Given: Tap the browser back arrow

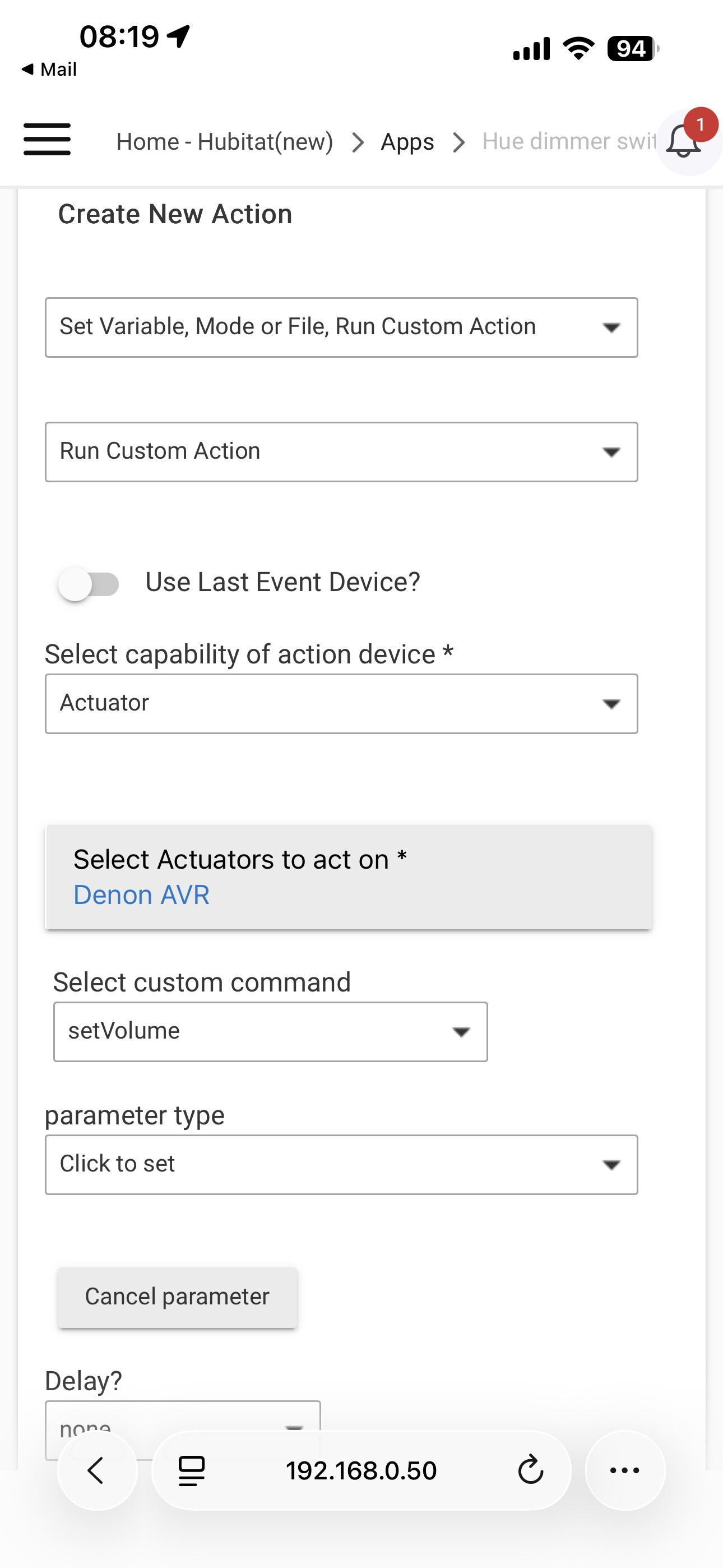Looking at the screenshot, I should point(97,1470).
